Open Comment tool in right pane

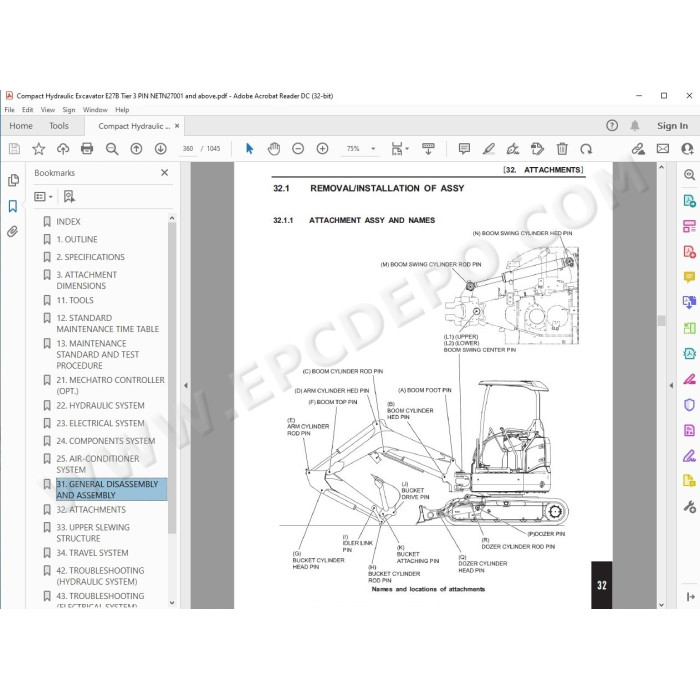tap(689, 277)
